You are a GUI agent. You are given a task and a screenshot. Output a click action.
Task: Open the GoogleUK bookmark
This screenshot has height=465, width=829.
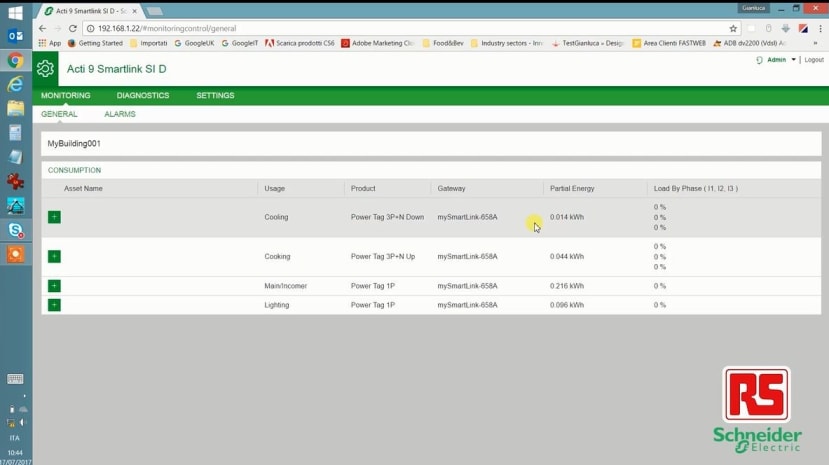(x=194, y=43)
